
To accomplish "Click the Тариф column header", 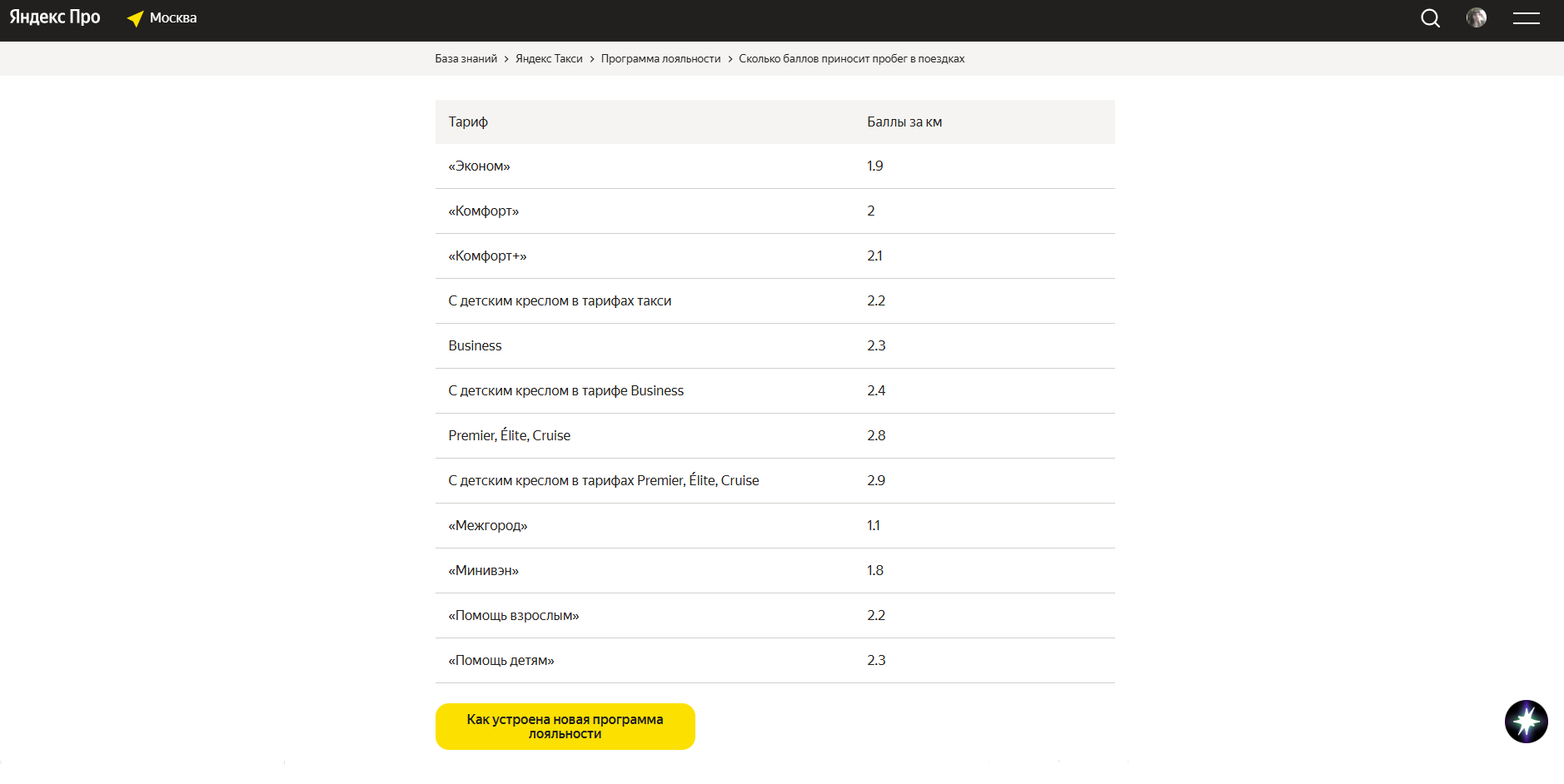I will pyautogui.click(x=468, y=122).
